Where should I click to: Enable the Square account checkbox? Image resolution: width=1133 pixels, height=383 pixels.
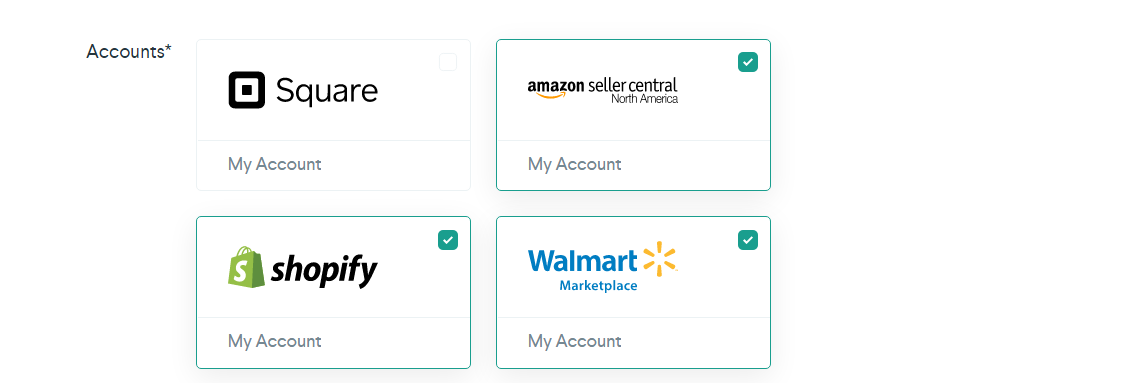click(448, 62)
